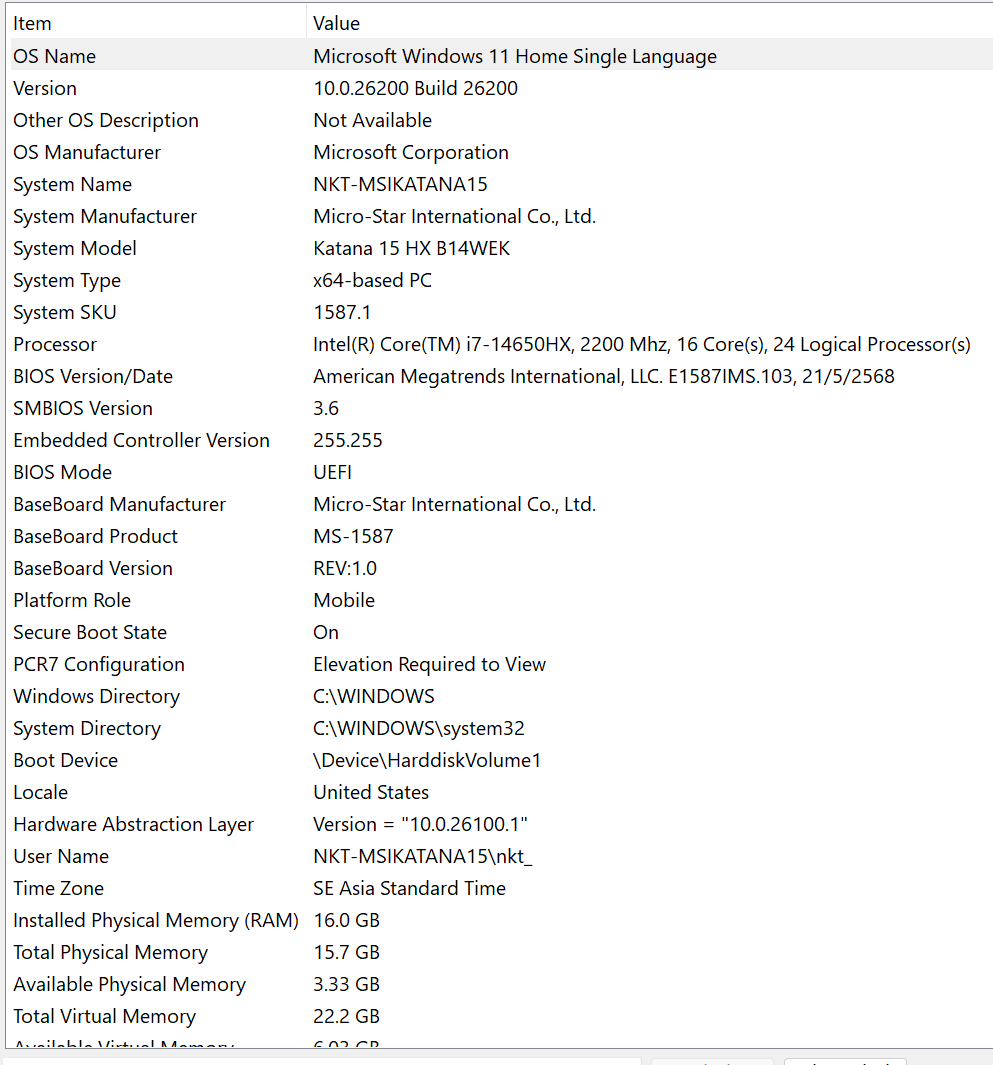Select the Locale row label

pyautogui.click(x=40, y=792)
